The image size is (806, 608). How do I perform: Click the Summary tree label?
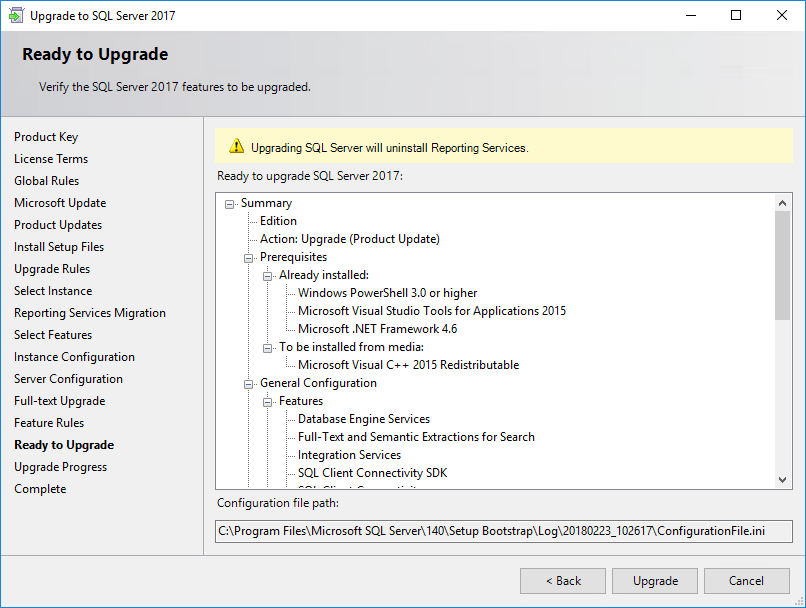tap(266, 203)
